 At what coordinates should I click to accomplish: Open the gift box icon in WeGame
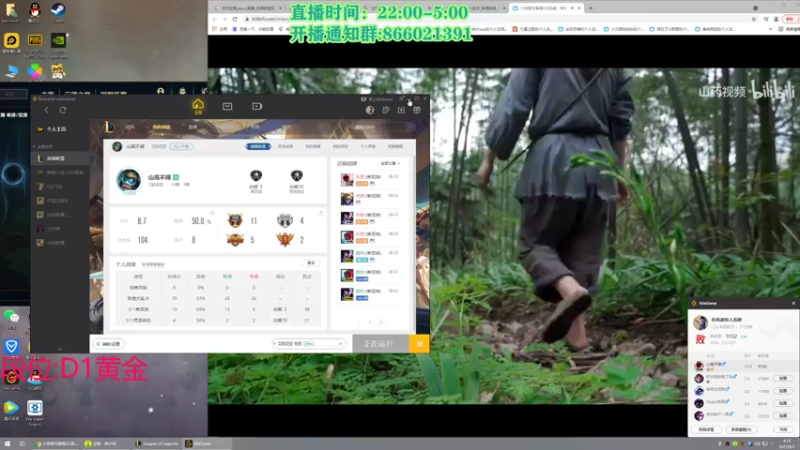417,110
